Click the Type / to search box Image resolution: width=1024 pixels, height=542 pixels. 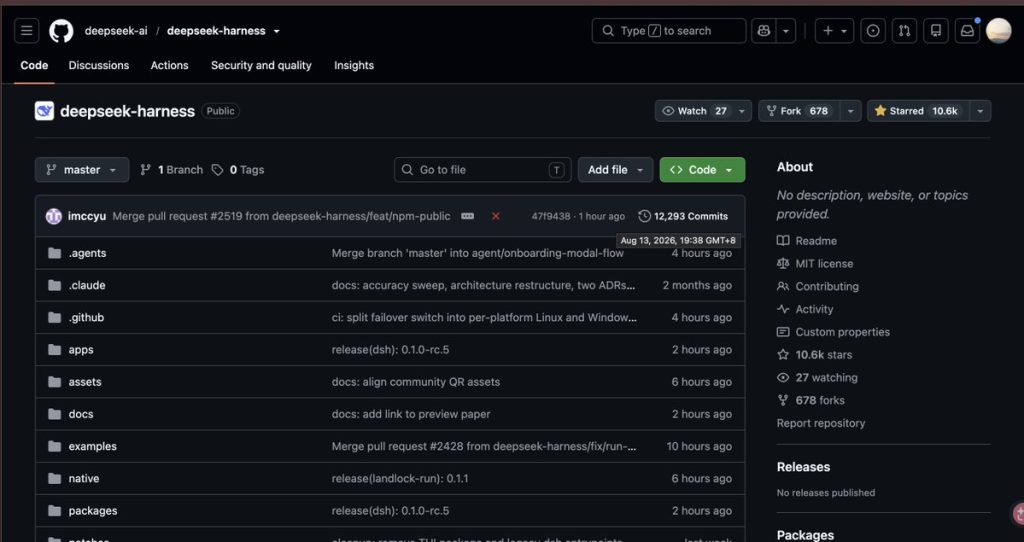point(669,31)
